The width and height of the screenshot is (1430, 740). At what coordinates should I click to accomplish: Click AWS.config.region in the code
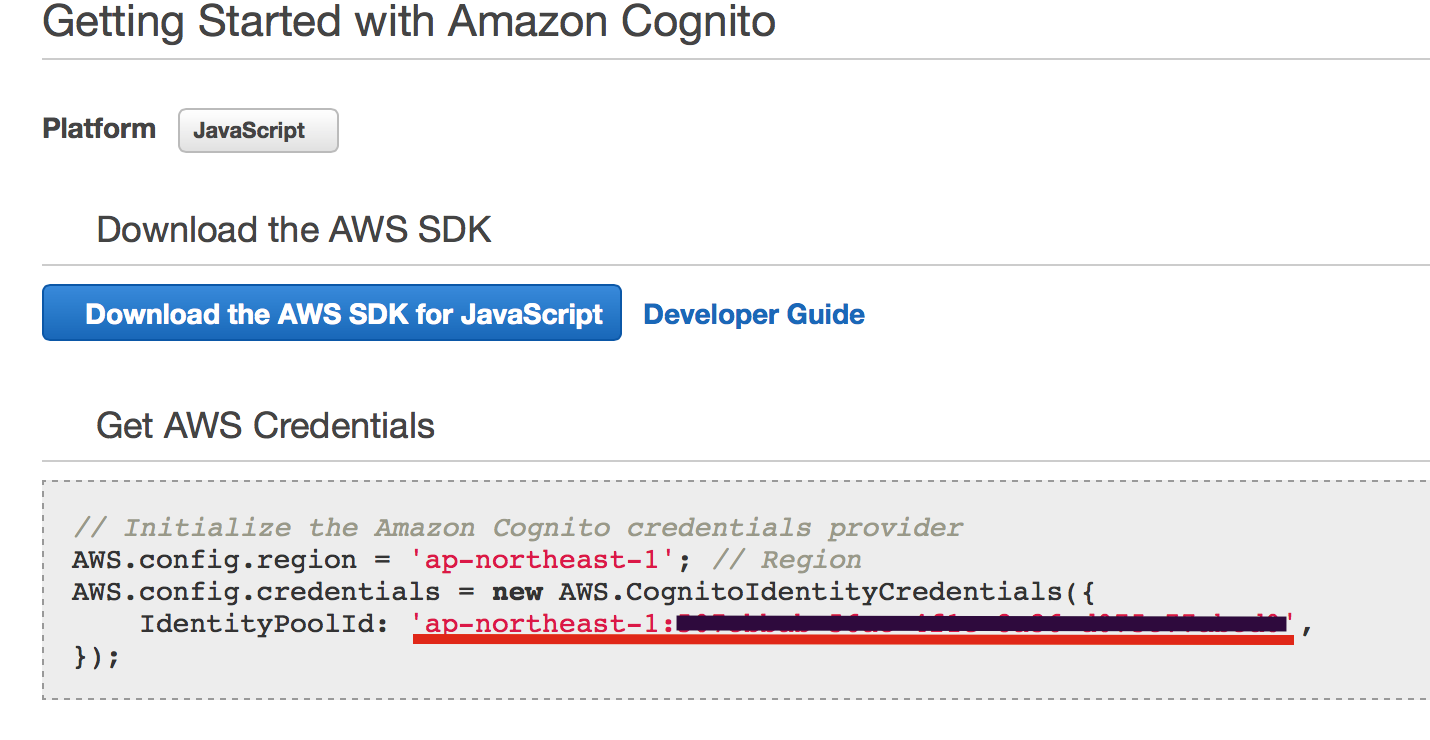(x=214, y=559)
